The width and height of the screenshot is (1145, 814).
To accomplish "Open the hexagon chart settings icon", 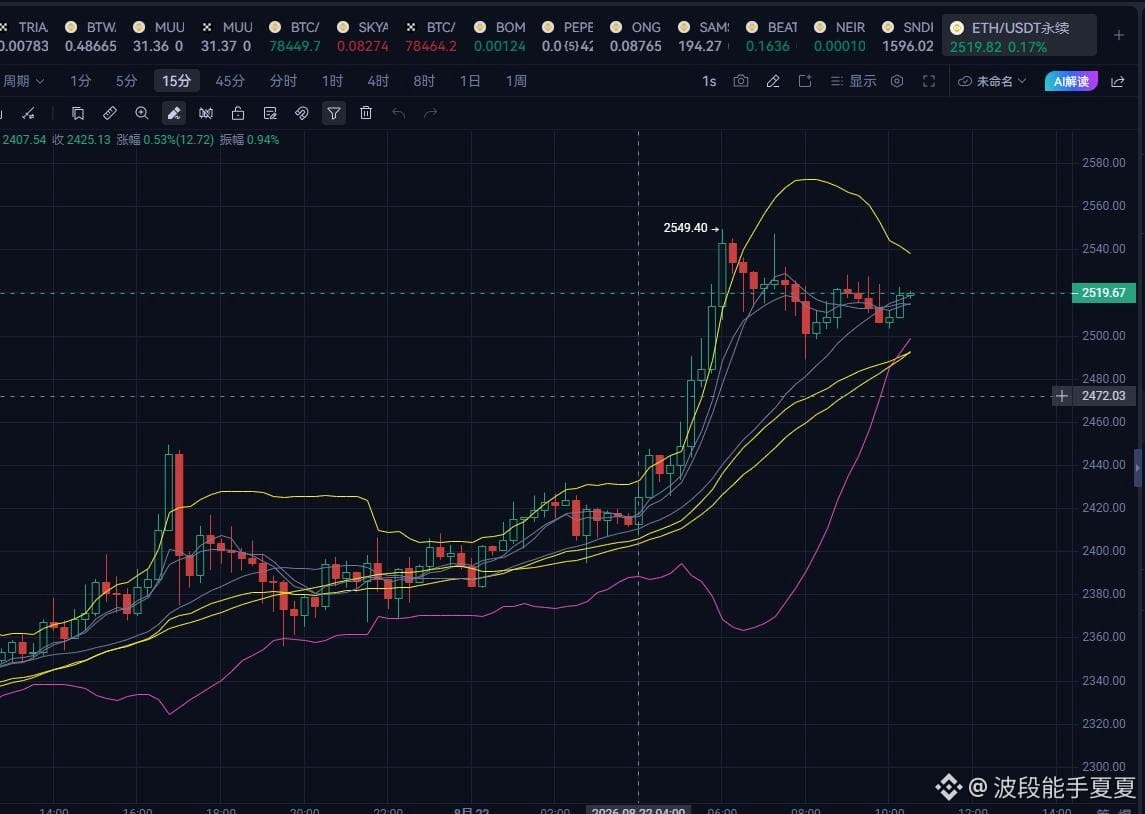I will [x=897, y=81].
